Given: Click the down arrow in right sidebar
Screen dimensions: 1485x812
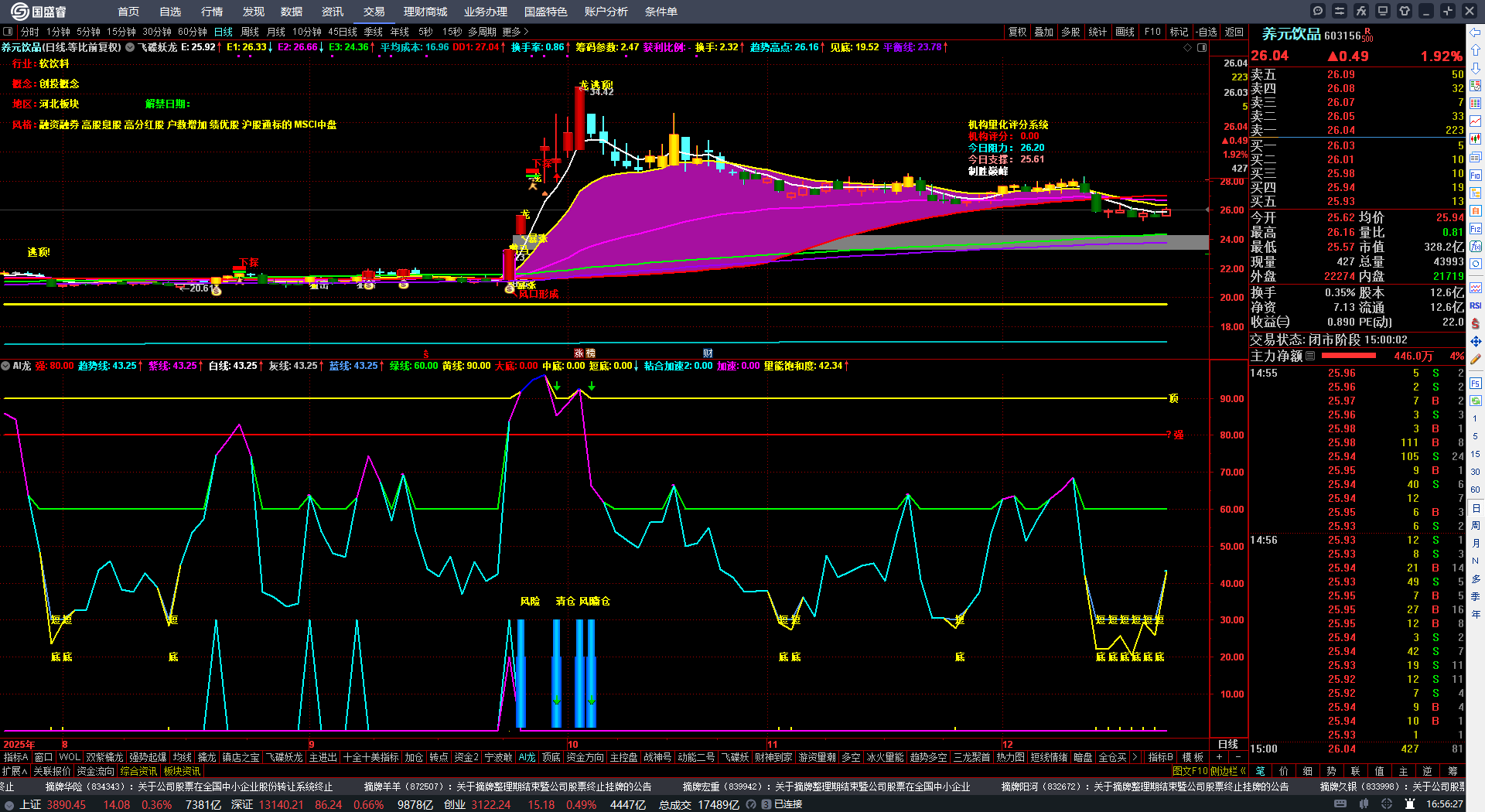Looking at the screenshot, I should (1476, 68).
